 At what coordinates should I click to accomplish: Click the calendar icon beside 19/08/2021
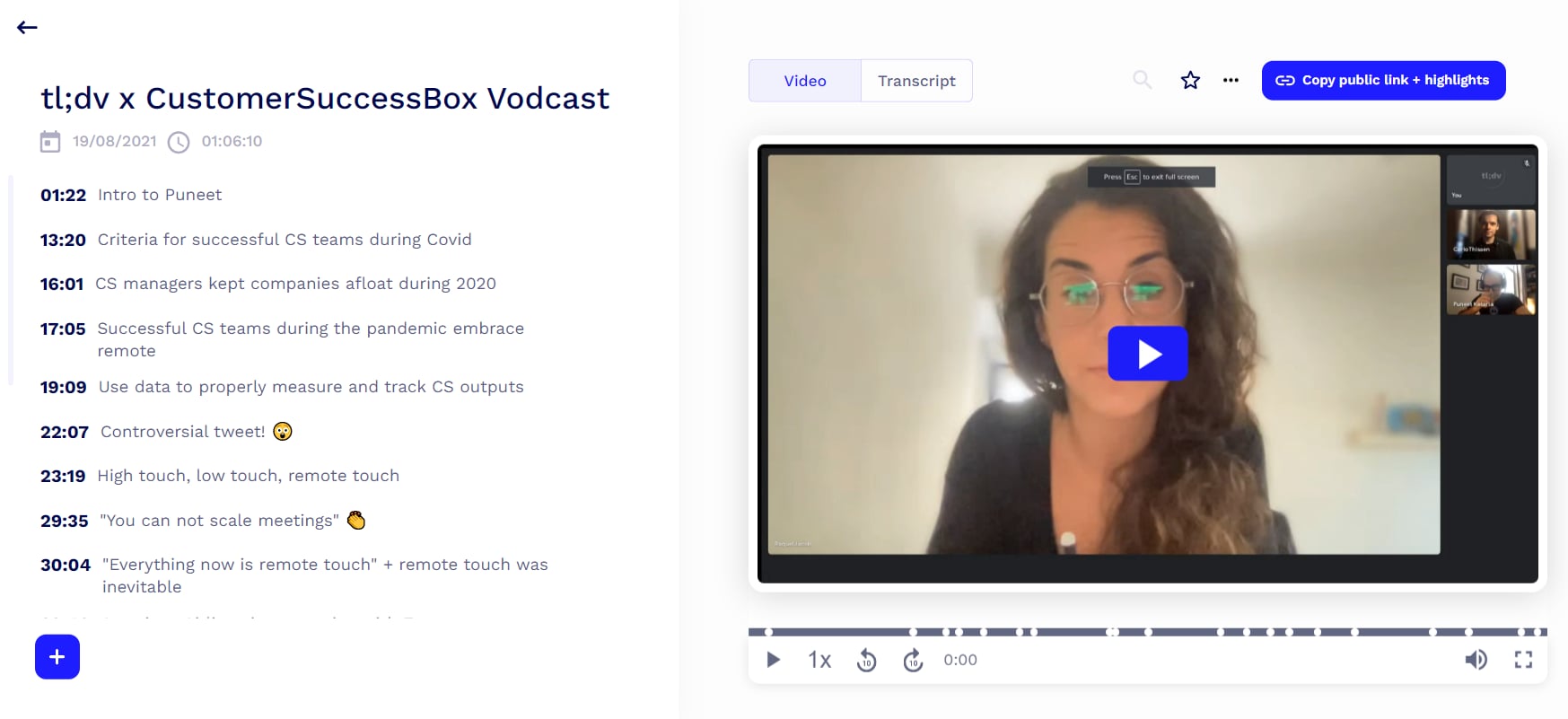[50, 142]
